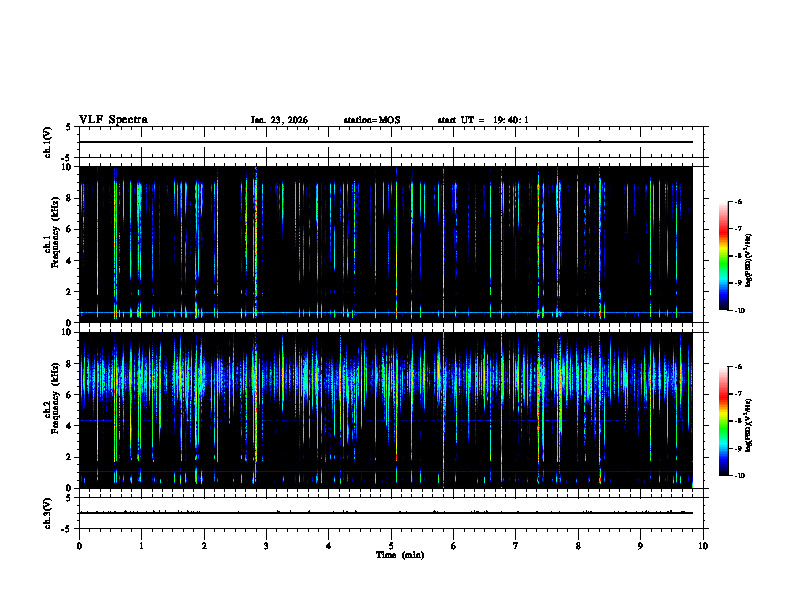The height and width of the screenshot is (612, 792).
Task: Click the ch.2 spectrogram color bar
Action: pos(723,421)
